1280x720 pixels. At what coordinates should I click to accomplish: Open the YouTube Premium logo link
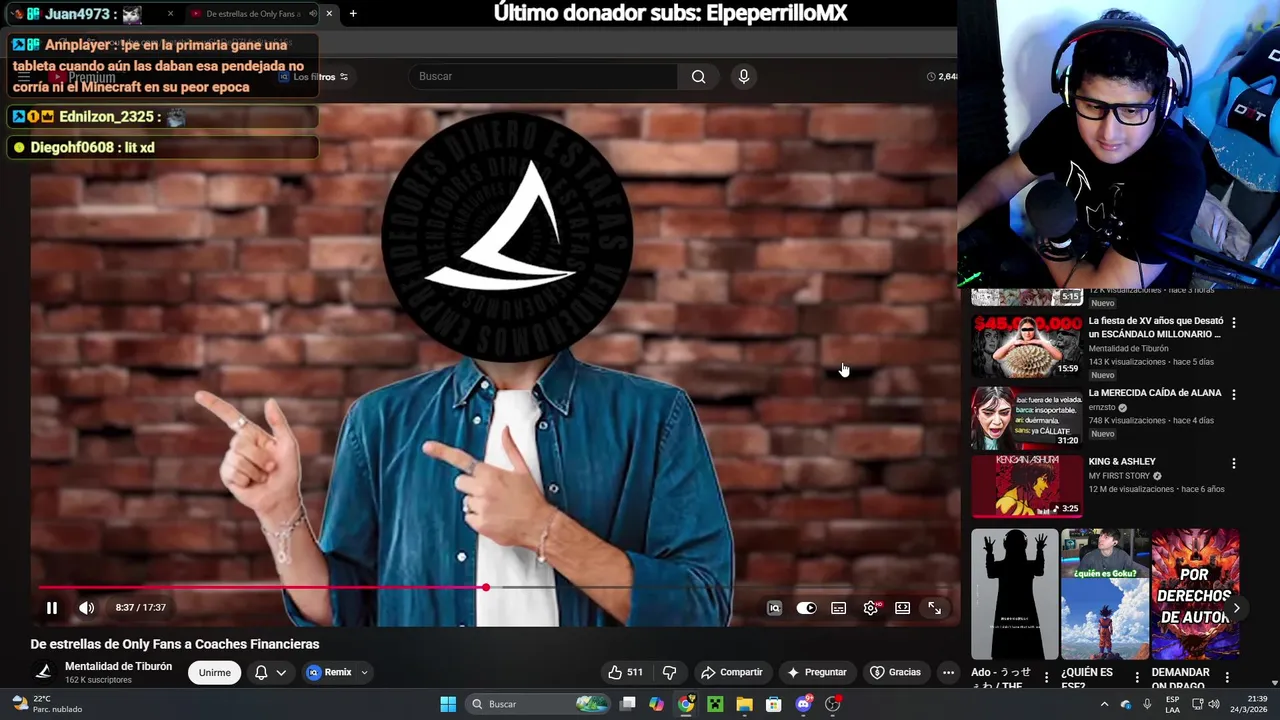tap(84, 77)
